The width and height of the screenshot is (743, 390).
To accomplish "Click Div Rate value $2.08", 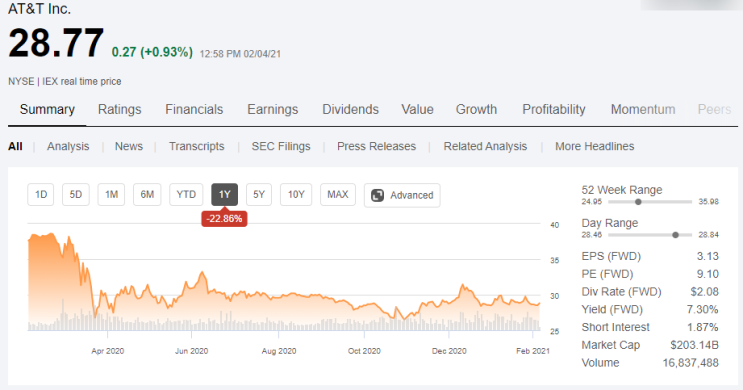I will 705,292.
